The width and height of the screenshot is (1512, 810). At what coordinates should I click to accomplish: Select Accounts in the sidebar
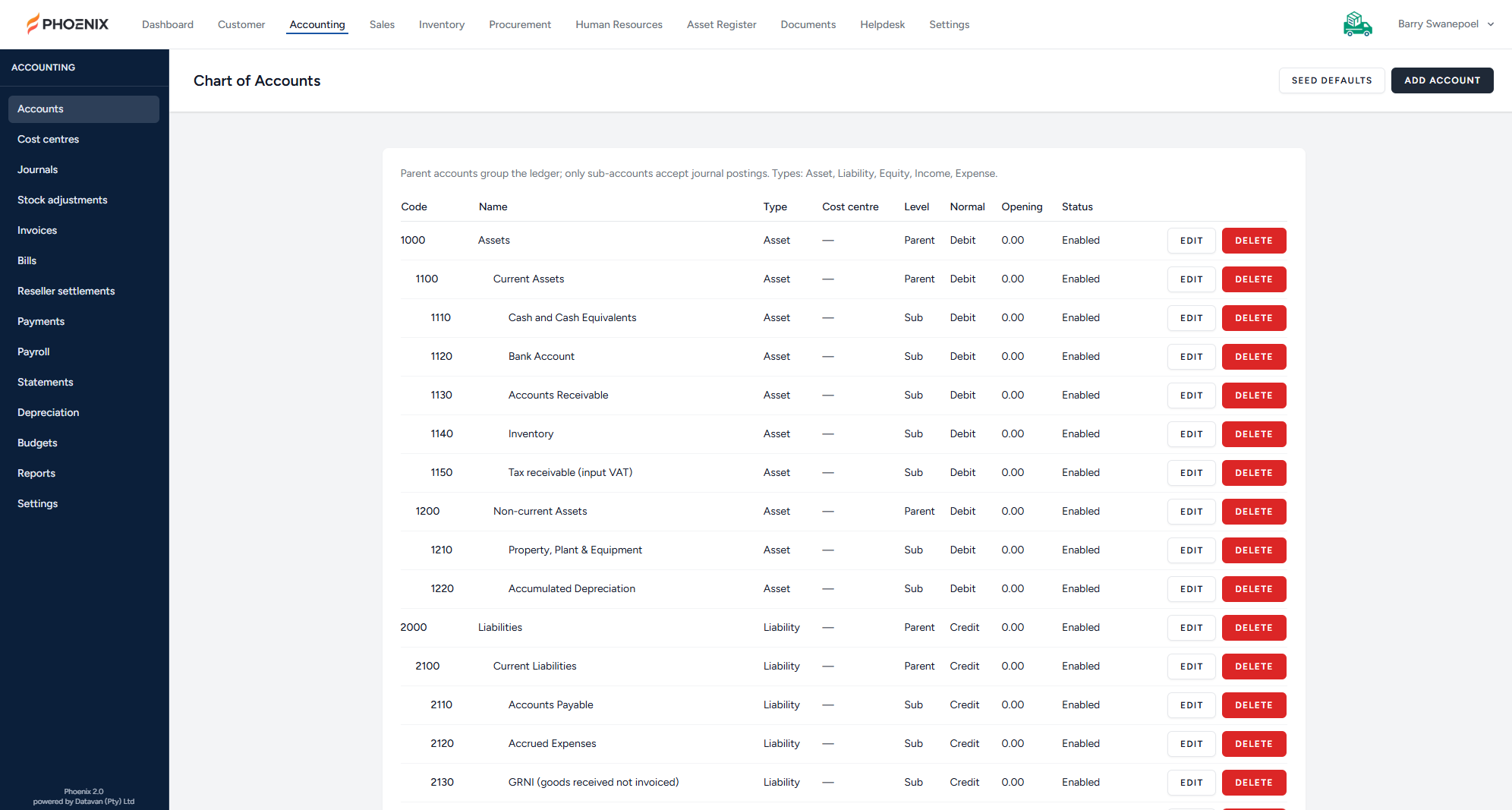(x=83, y=109)
